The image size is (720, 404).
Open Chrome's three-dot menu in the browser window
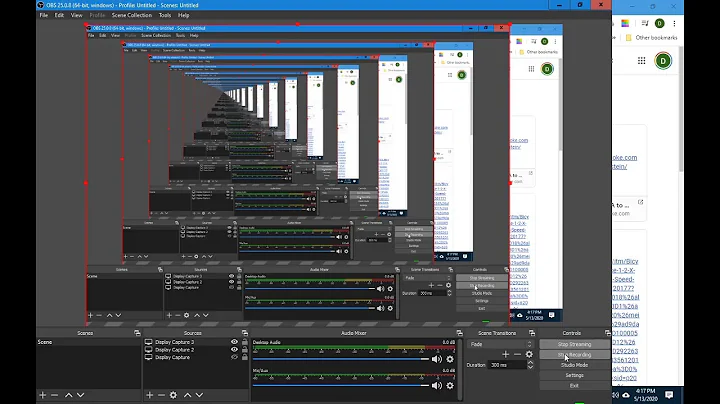[x=674, y=23]
